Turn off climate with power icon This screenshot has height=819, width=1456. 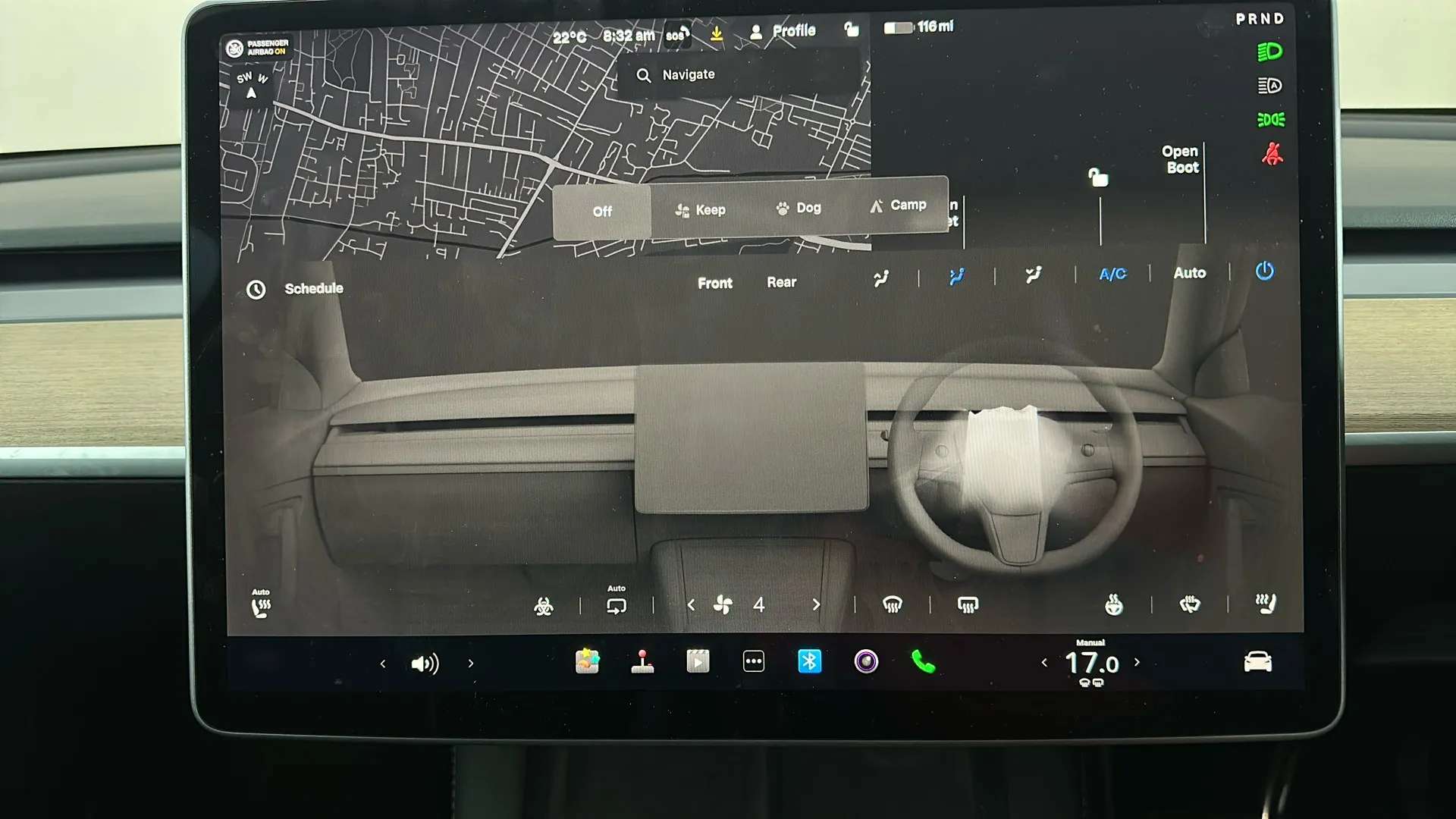(x=1264, y=271)
